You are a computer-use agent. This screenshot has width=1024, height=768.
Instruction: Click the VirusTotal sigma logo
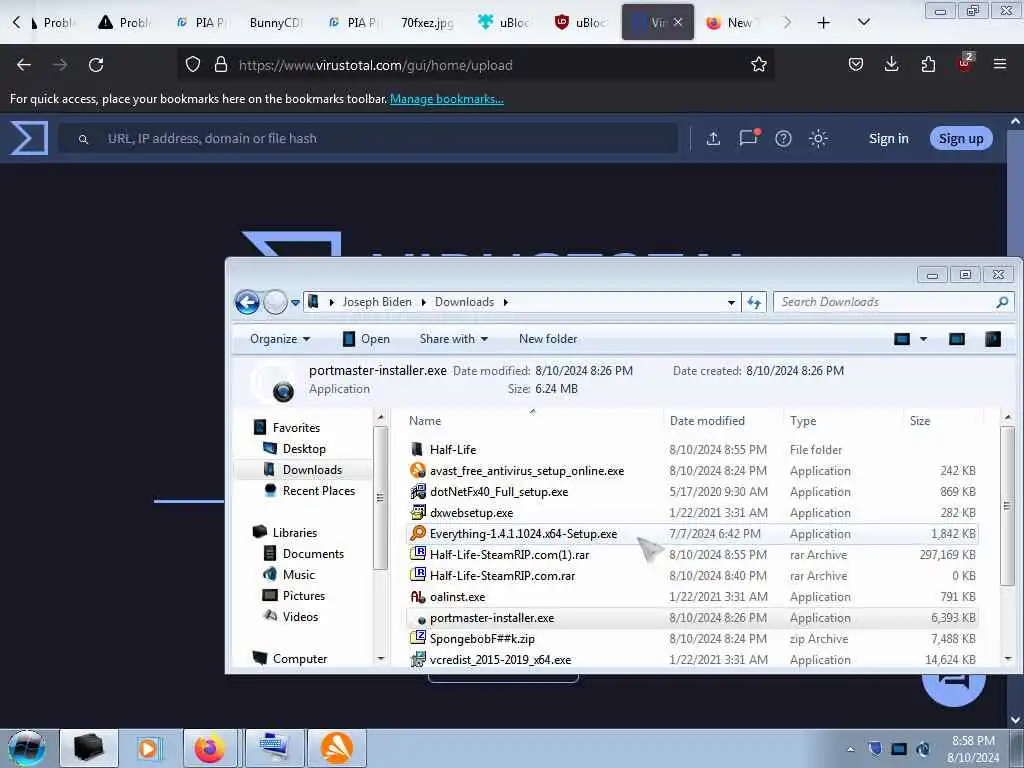(x=29, y=138)
